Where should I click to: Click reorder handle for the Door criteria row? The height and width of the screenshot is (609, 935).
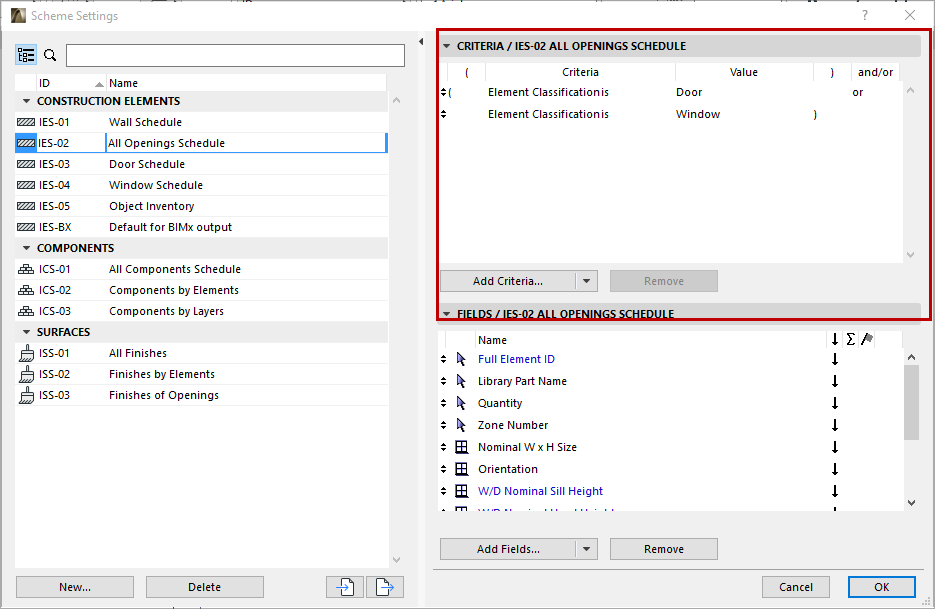pos(443,92)
